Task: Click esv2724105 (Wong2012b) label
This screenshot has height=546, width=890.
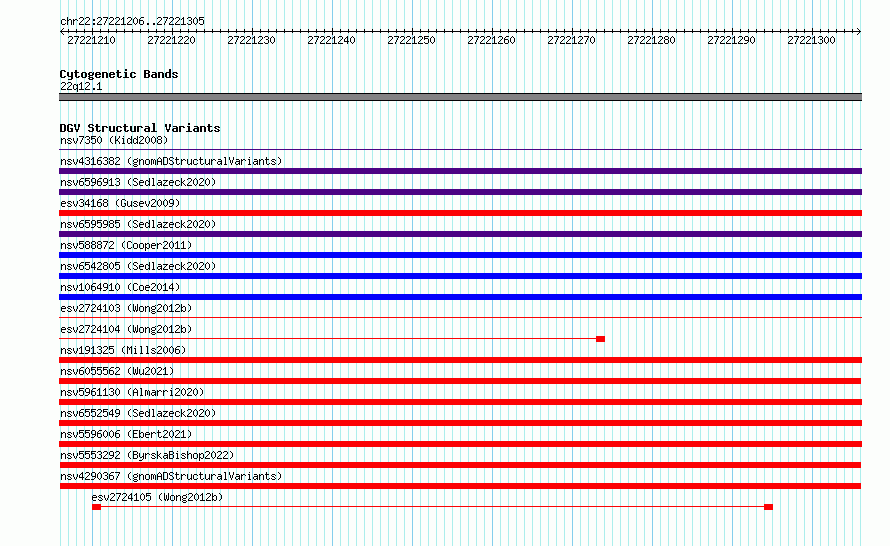Action: coord(157,497)
